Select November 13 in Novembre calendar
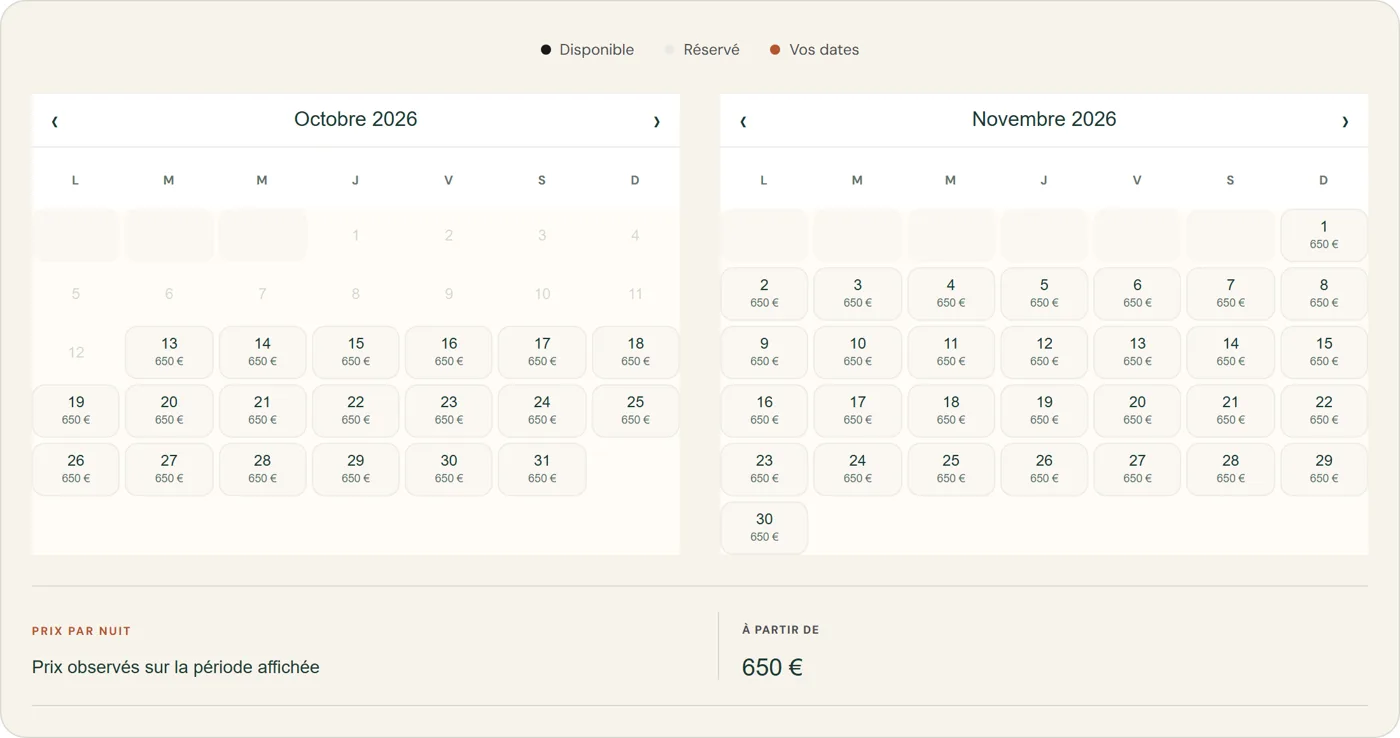 point(1137,352)
